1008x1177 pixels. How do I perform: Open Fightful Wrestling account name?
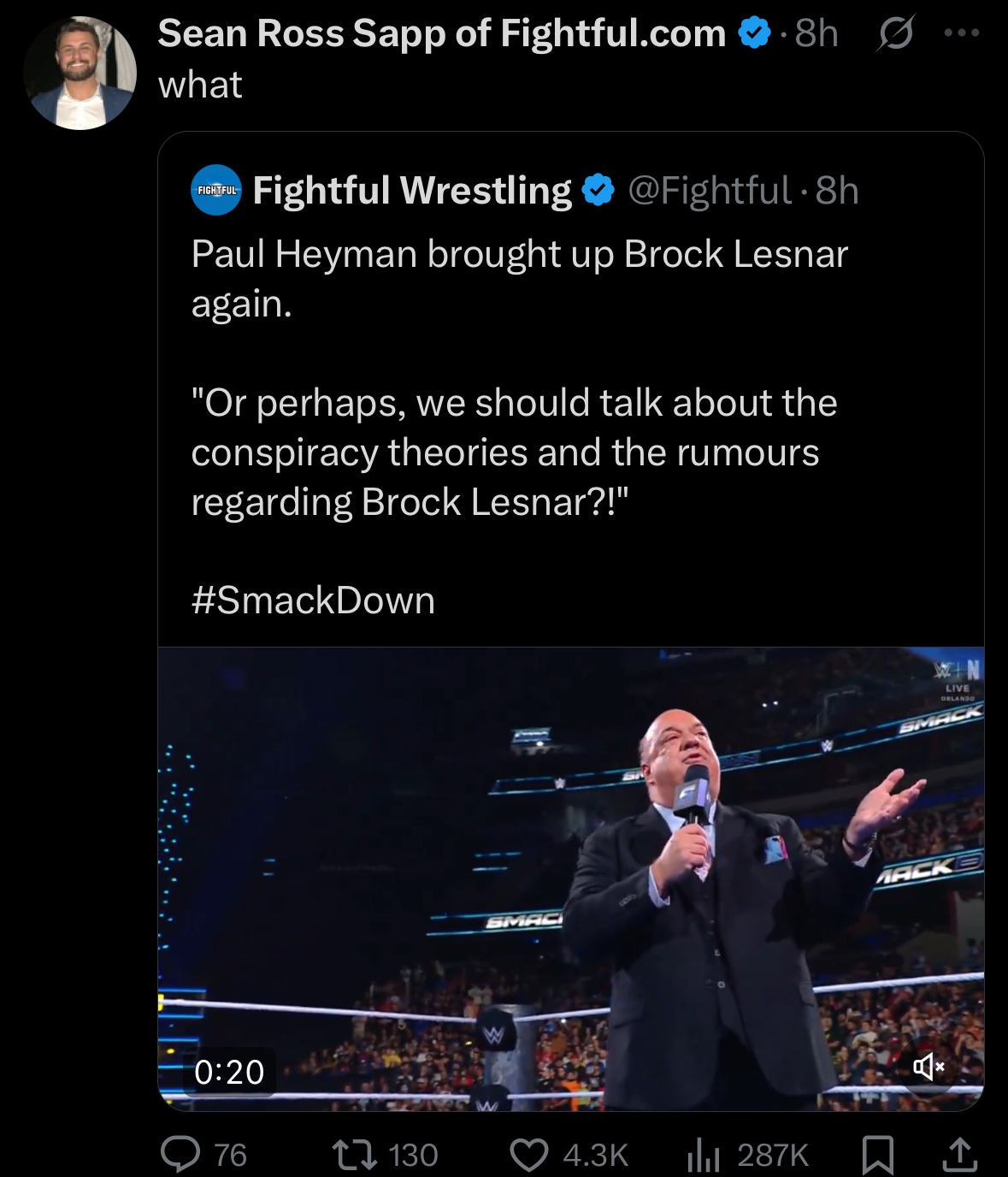pos(412,191)
